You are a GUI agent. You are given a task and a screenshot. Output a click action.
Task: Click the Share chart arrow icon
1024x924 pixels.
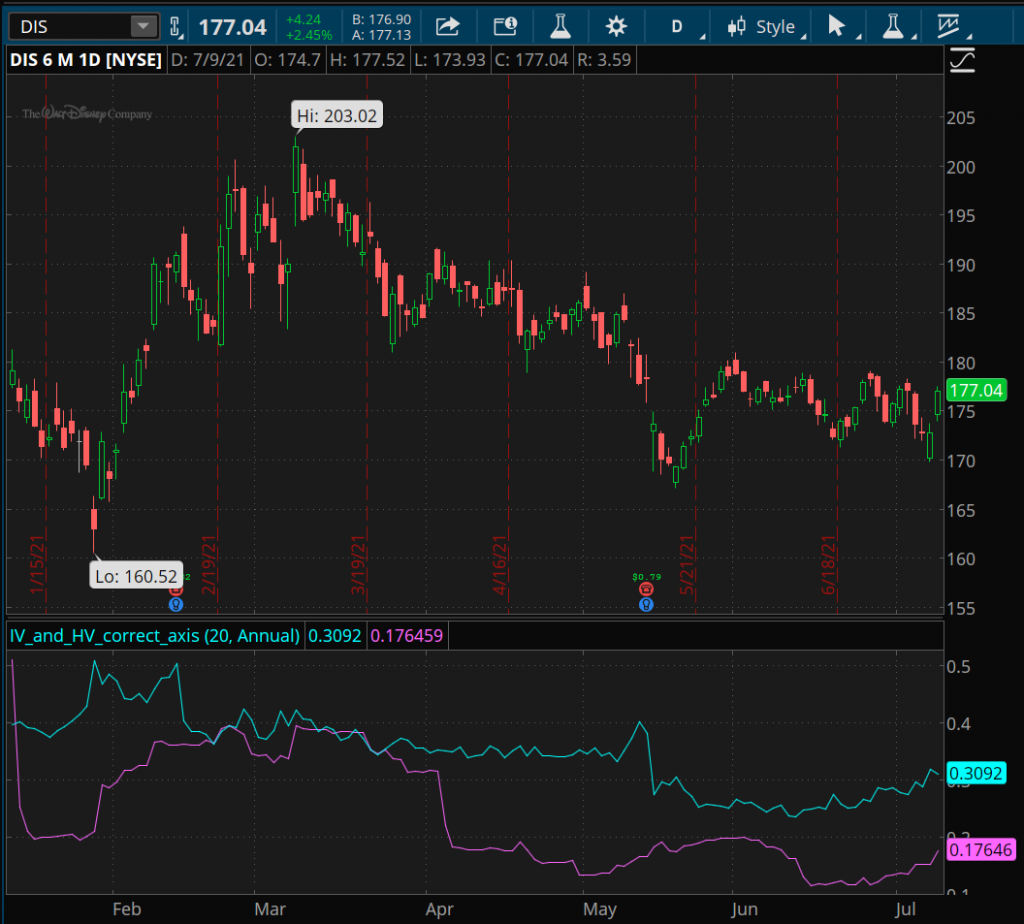point(448,27)
